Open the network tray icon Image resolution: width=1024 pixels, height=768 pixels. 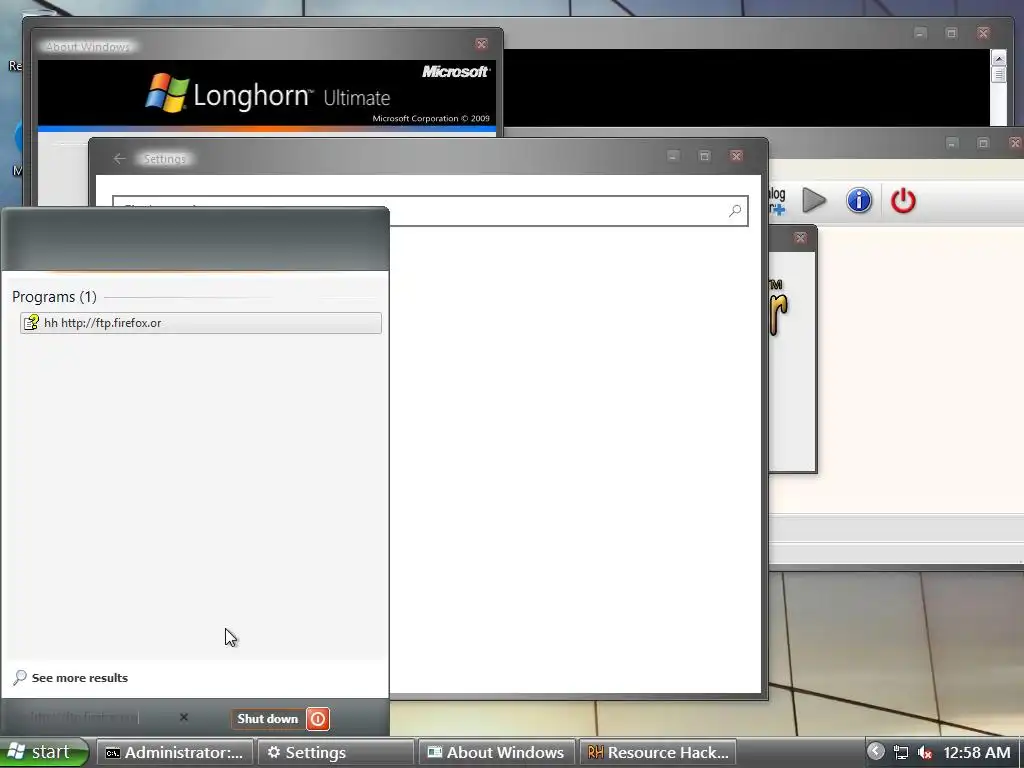pyautogui.click(x=901, y=752)
